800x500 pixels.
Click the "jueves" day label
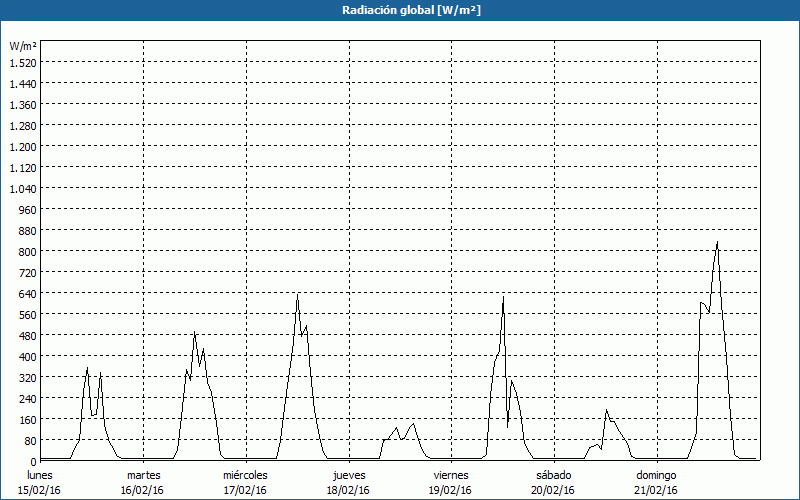[349, 475]
